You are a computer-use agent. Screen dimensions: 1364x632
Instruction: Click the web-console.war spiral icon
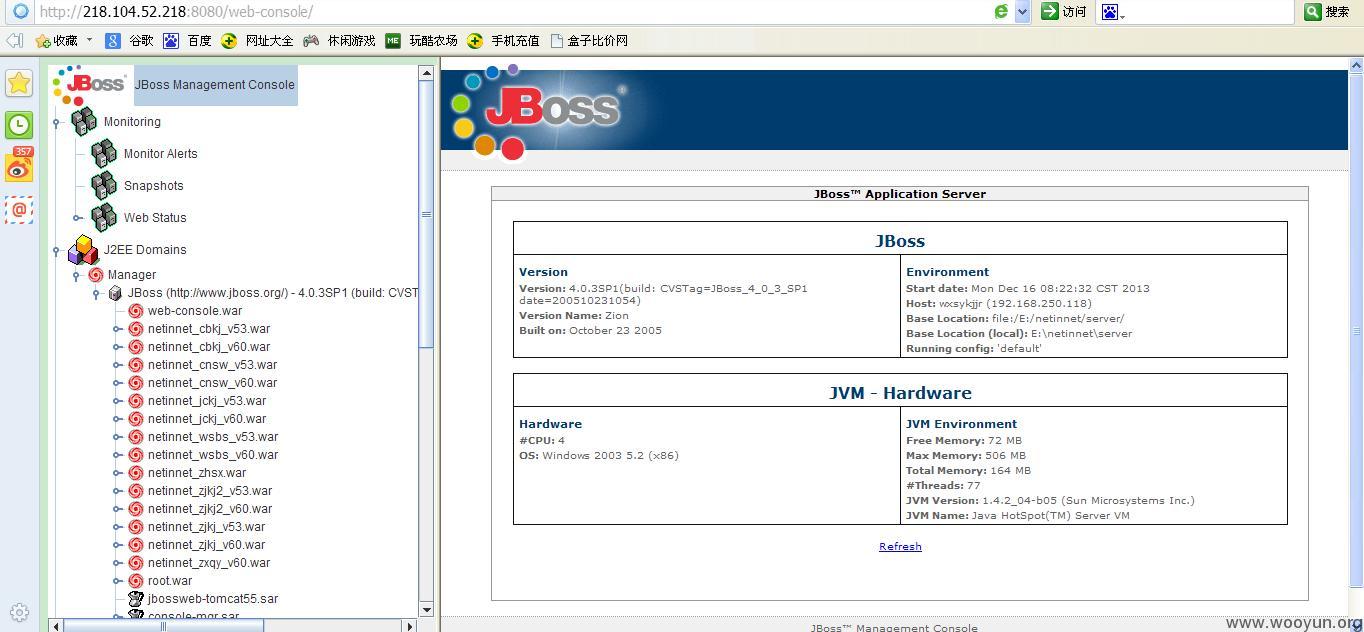pos(136,311)
